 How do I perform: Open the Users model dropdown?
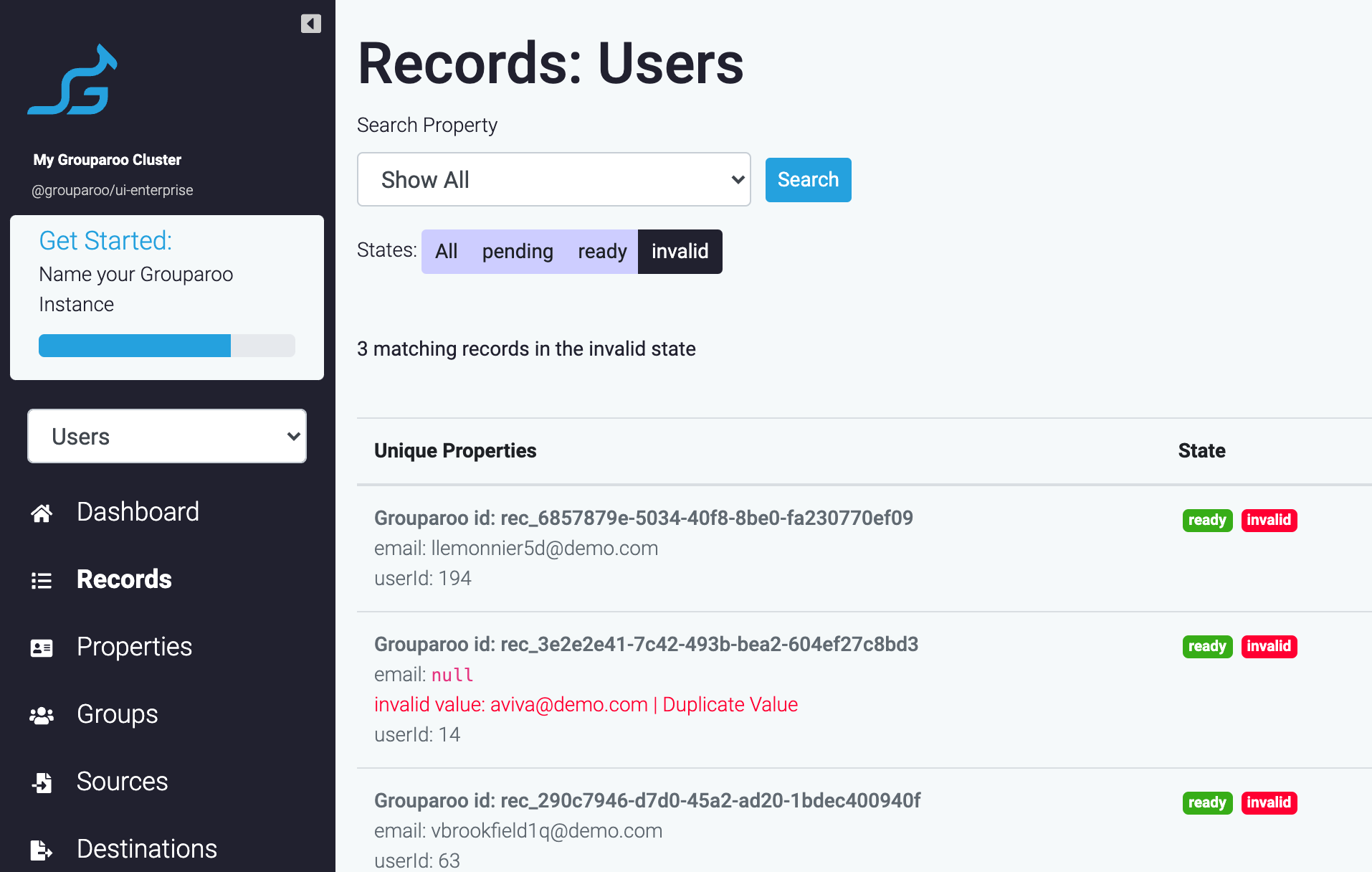[x=167, y=436]
